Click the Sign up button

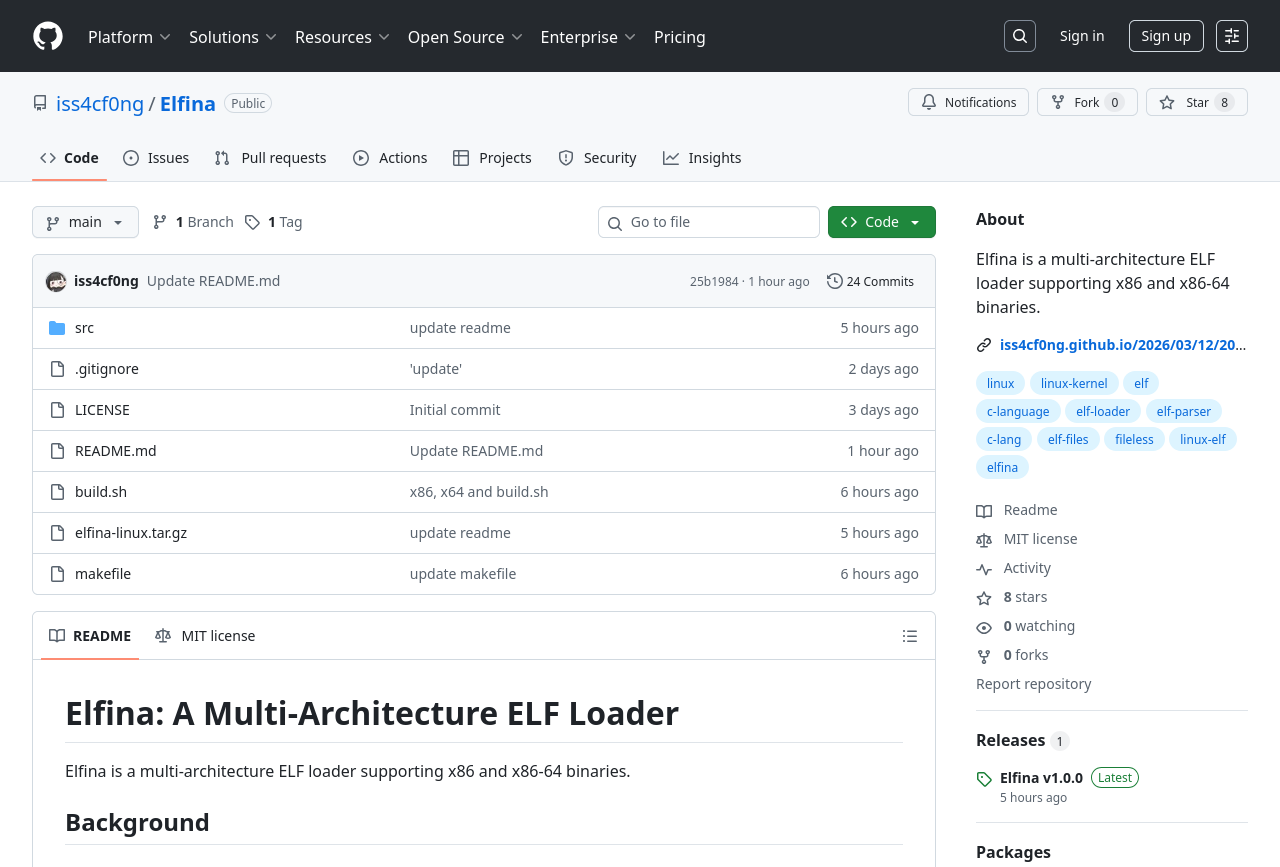point(1165,36)
